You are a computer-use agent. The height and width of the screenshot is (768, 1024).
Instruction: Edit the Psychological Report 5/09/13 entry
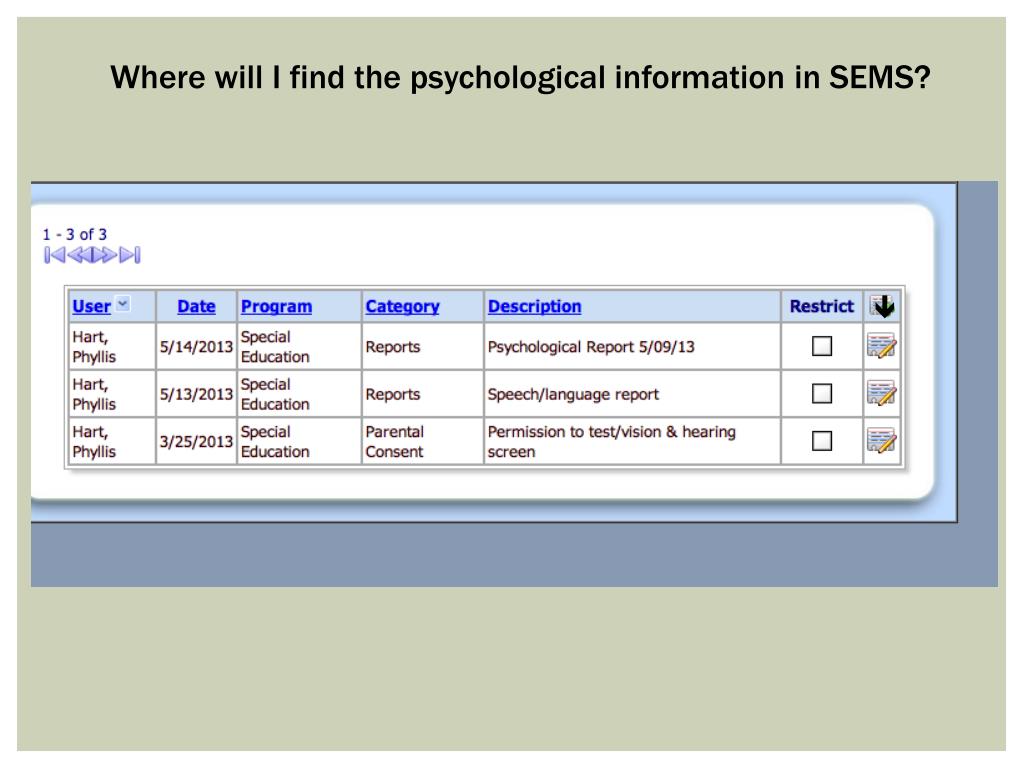[x=881, y=346]
